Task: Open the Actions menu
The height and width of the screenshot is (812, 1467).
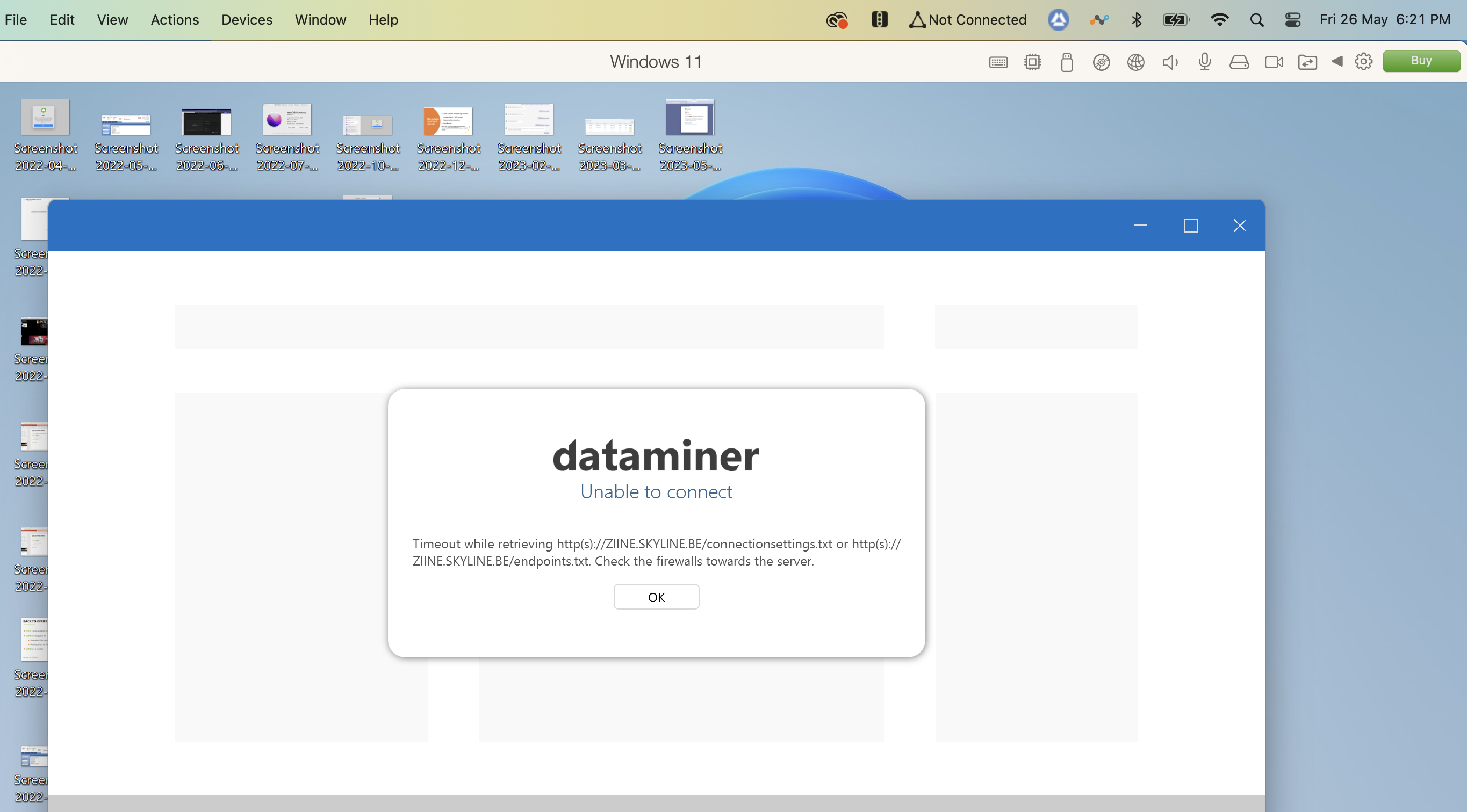Action: pyautogui.click(x=175, y=20)
